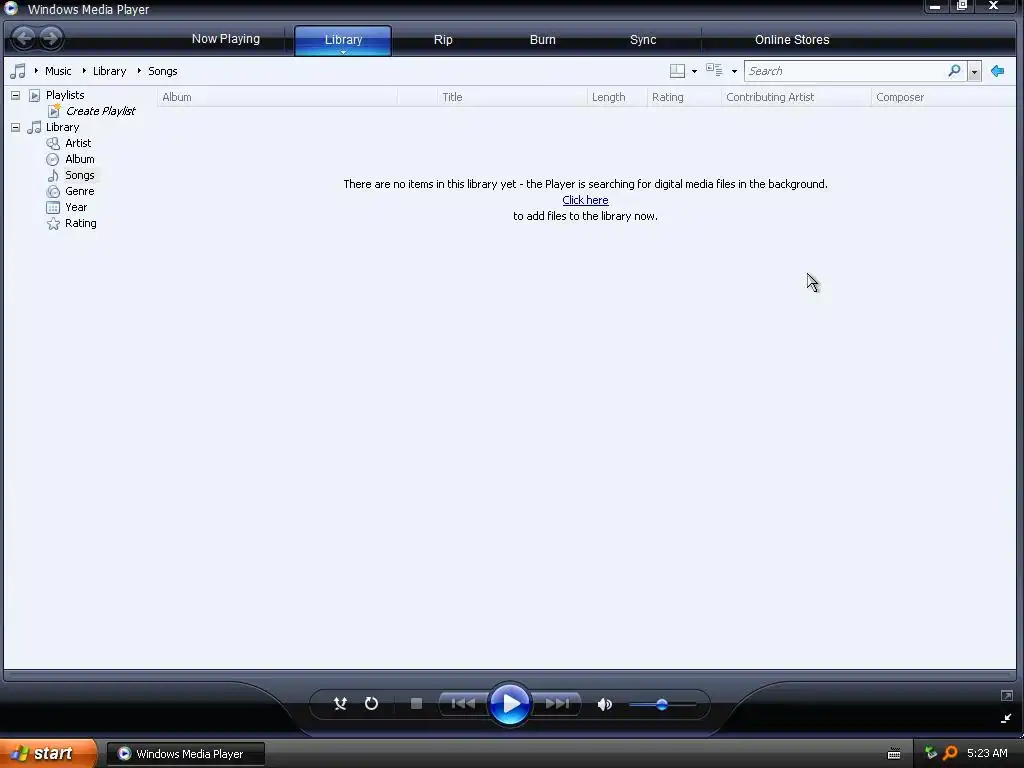Expand the Songs breadcrumb arrow
Image resolution: width=1024 pixels, height=768 pixels.
coord(139,71)
